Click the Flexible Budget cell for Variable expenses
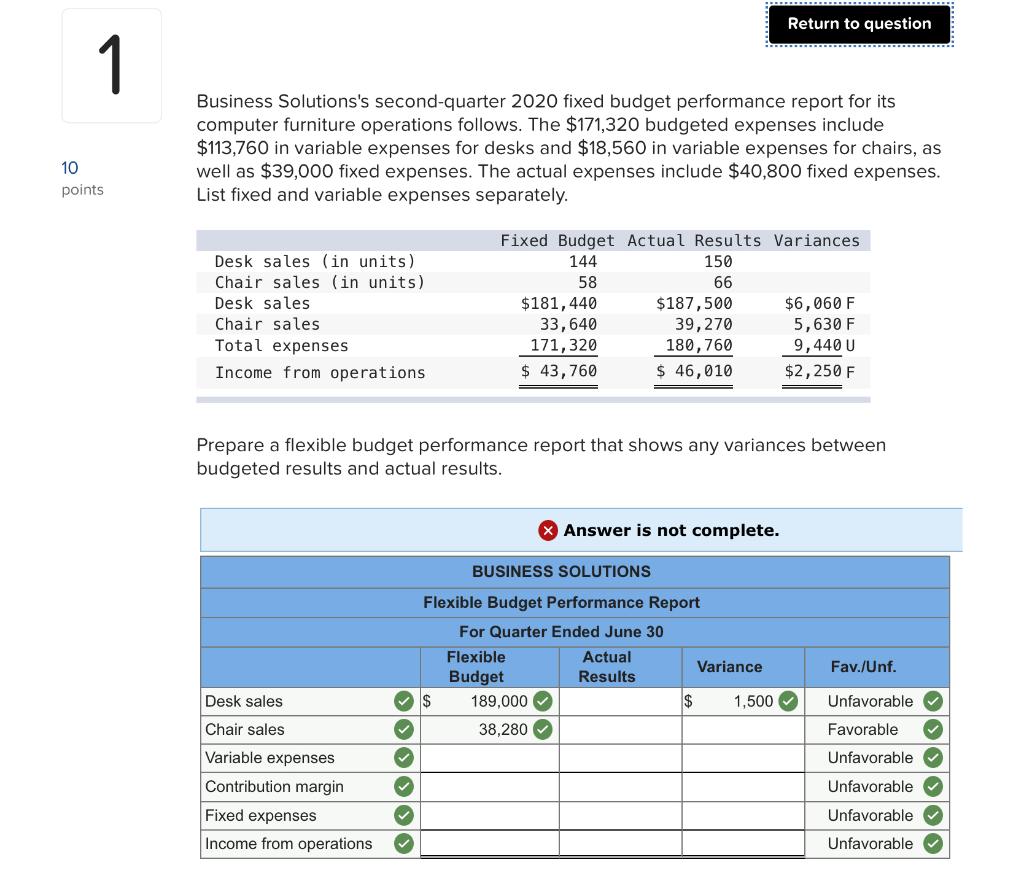Image resolution: width=1024 pixels, height=892 pixels. click(488, 758)
